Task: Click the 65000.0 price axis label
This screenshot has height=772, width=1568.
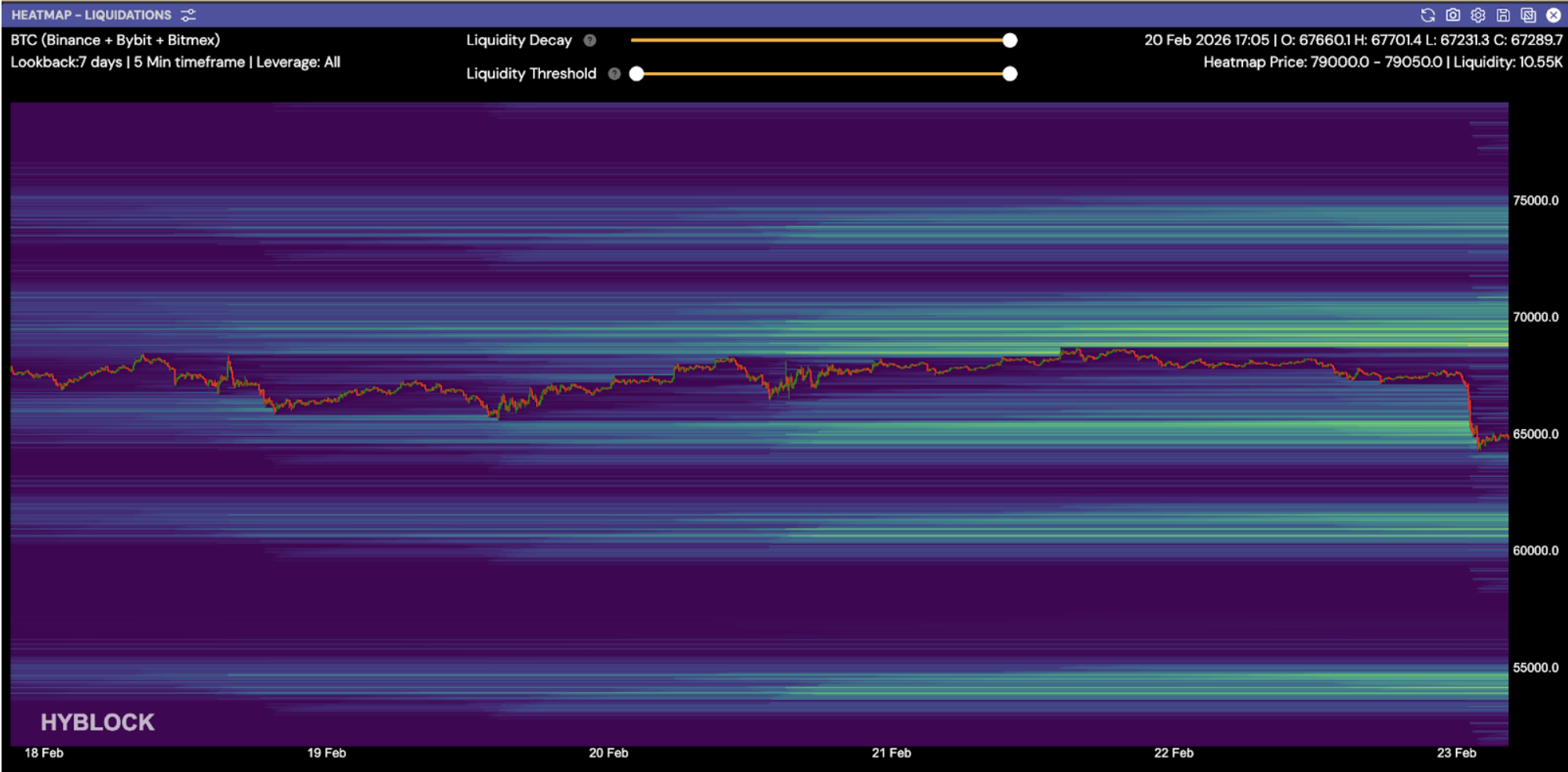Action: (x=1536, y=434)
